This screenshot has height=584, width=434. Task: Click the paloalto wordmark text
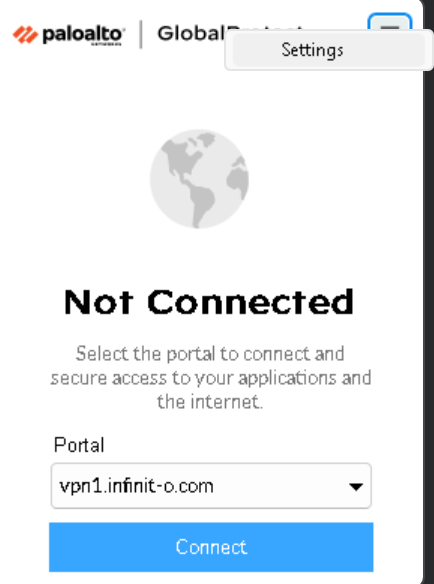(x=83, y=35)
